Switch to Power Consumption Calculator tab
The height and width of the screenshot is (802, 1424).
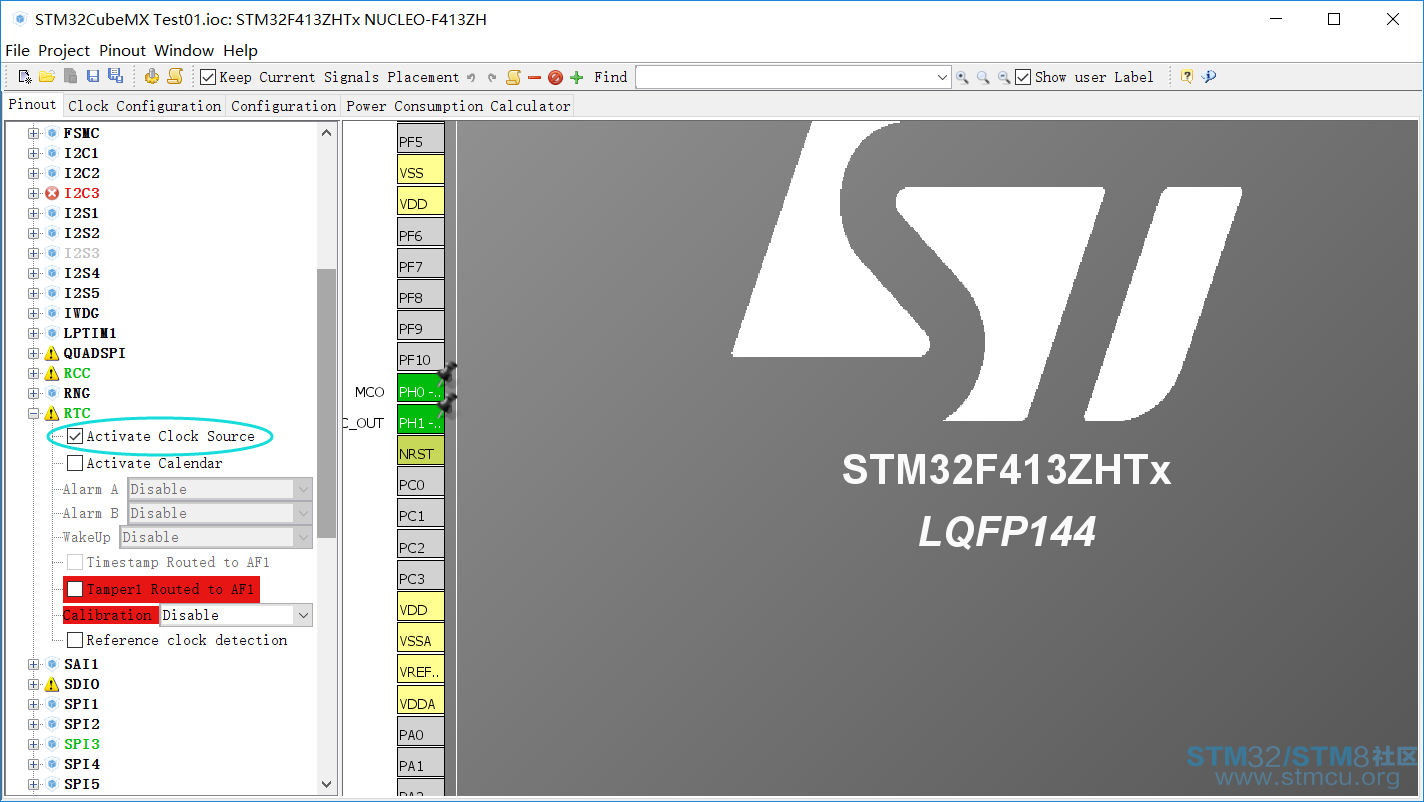tap(458, 106)
